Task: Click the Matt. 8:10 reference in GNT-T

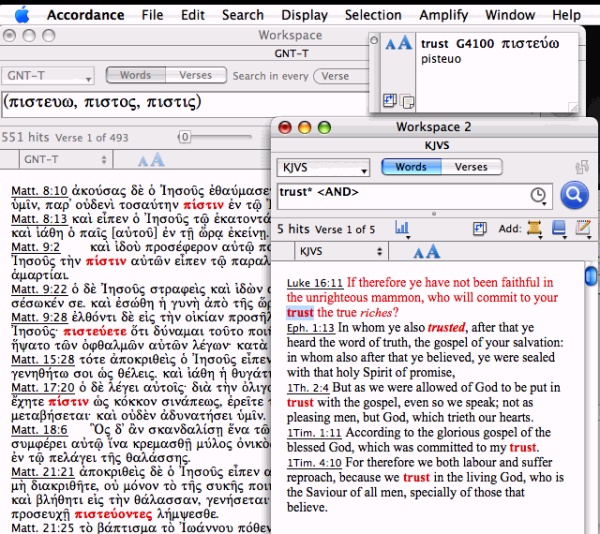Action: (39, 190)
